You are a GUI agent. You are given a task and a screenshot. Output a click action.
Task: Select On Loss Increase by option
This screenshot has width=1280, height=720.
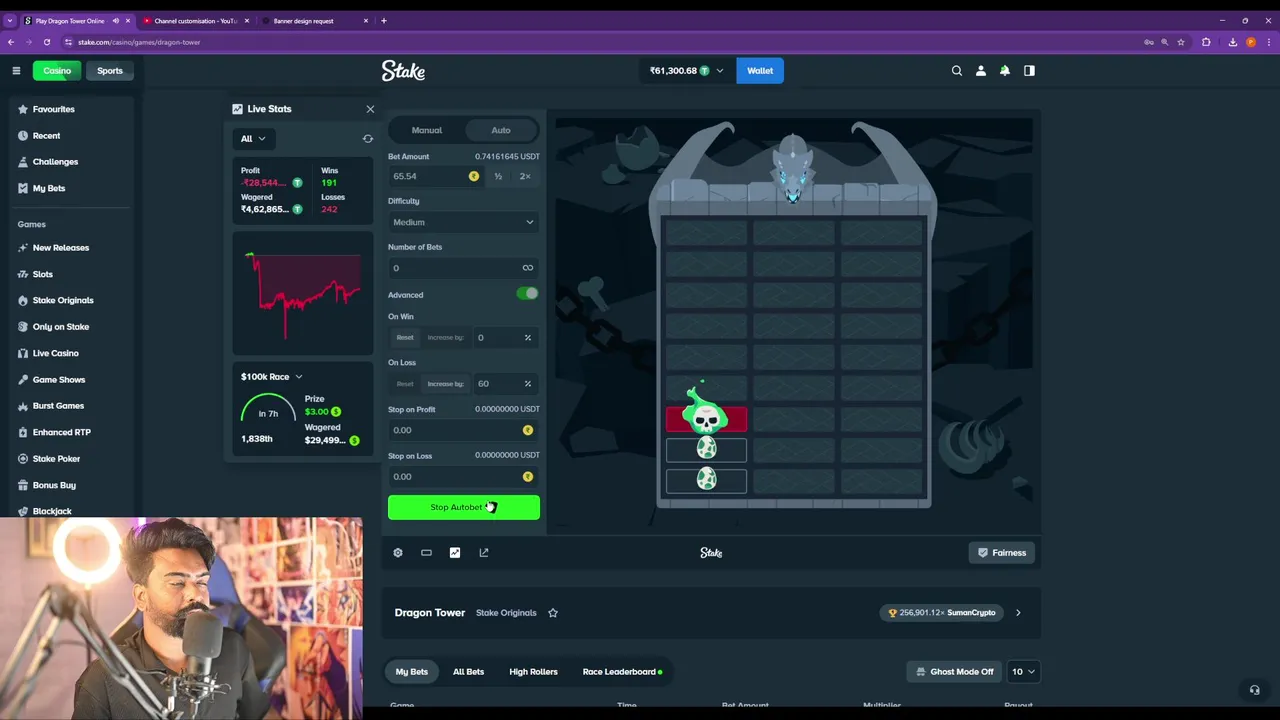click(445, 384)
